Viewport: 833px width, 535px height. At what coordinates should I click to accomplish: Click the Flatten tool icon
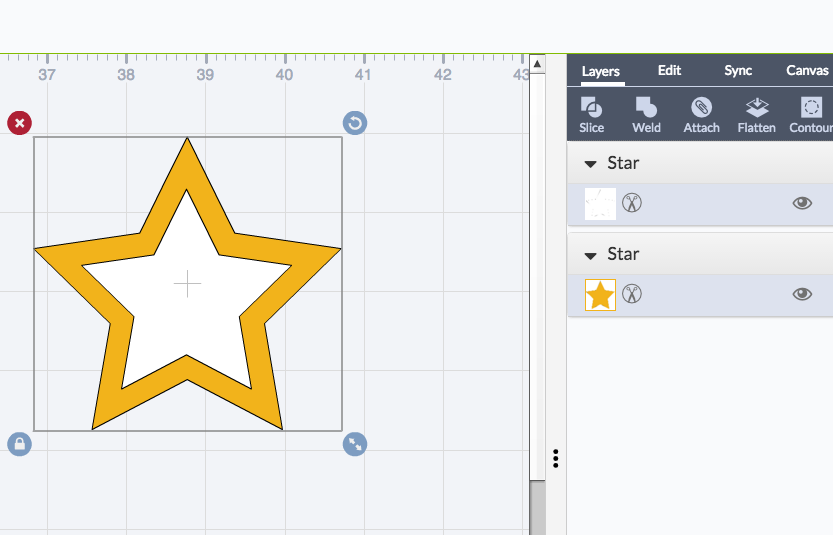pyautogui.click(x=756, y=107)
